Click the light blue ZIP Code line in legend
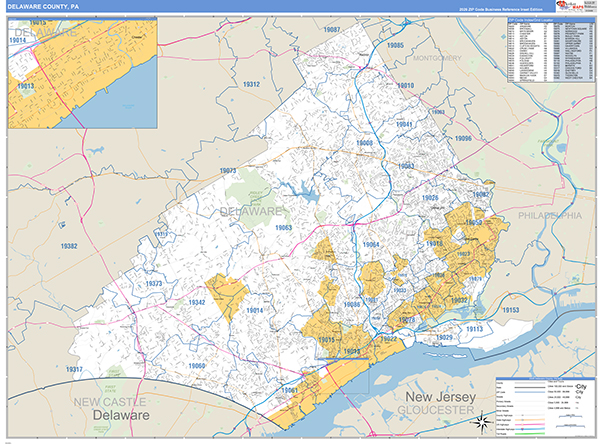600x444 pixels. coord(530,392)
